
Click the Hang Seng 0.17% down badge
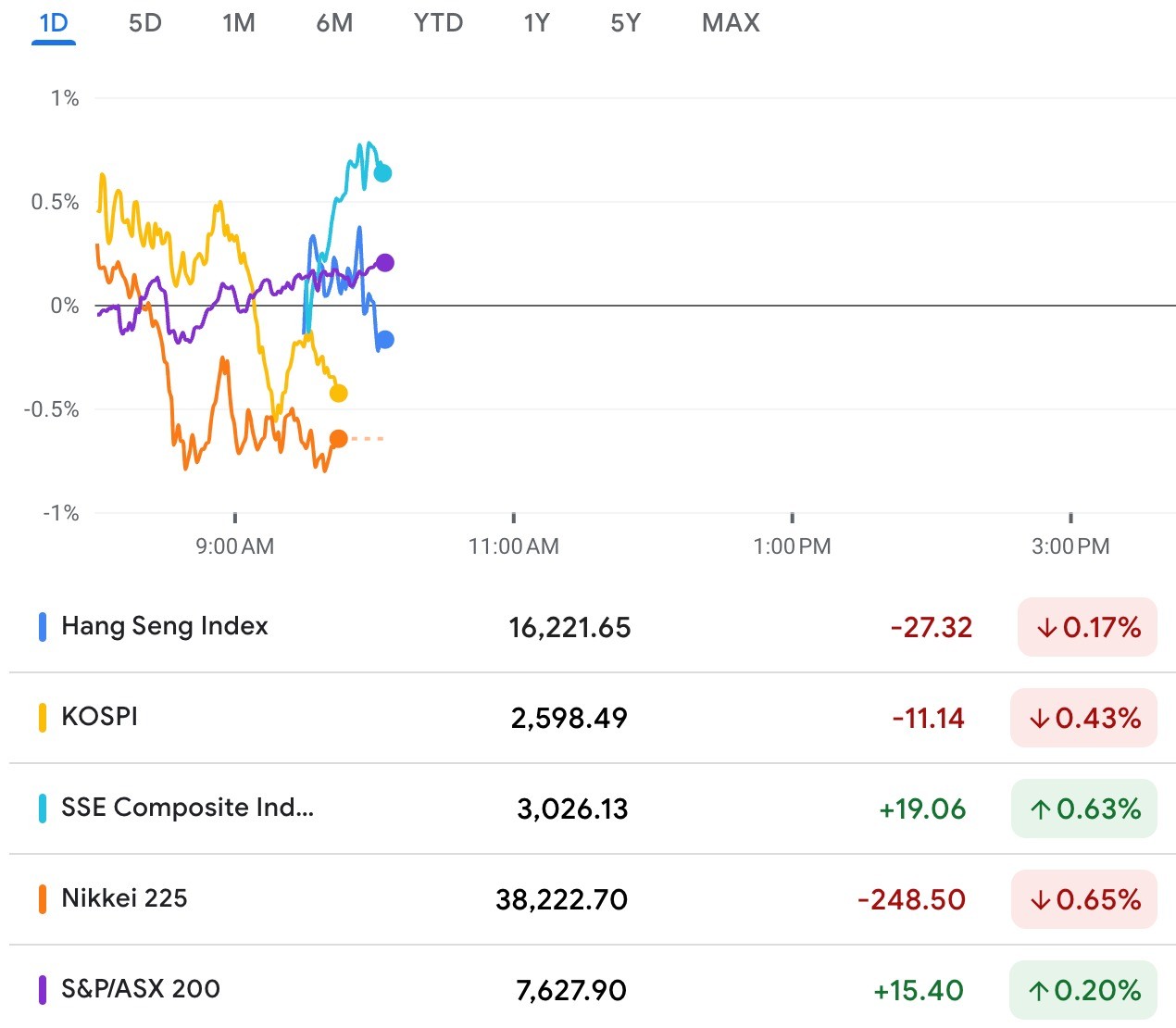click(x=1087, y=627)
